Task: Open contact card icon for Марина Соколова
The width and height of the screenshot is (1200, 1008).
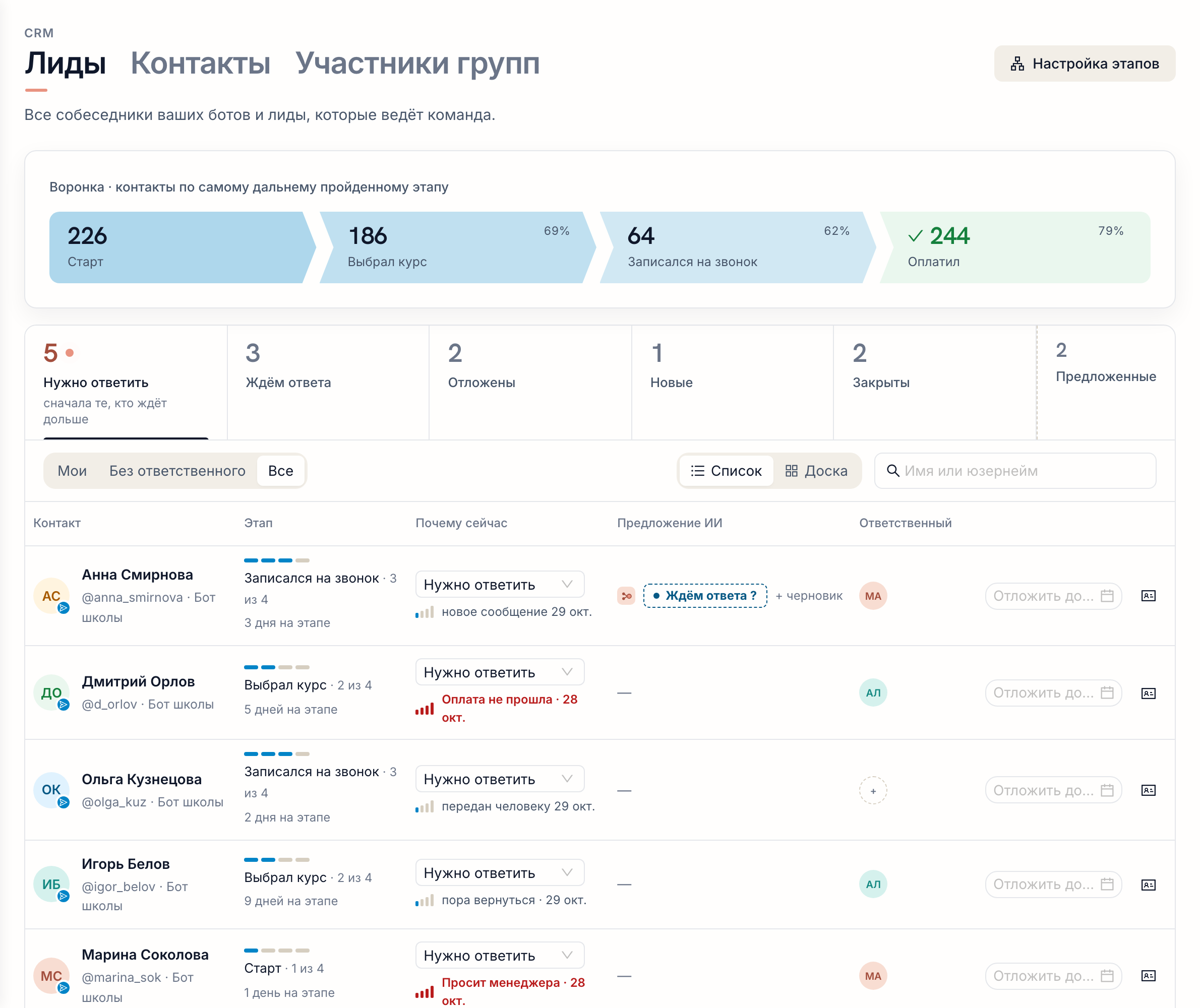Action: 1148,975
